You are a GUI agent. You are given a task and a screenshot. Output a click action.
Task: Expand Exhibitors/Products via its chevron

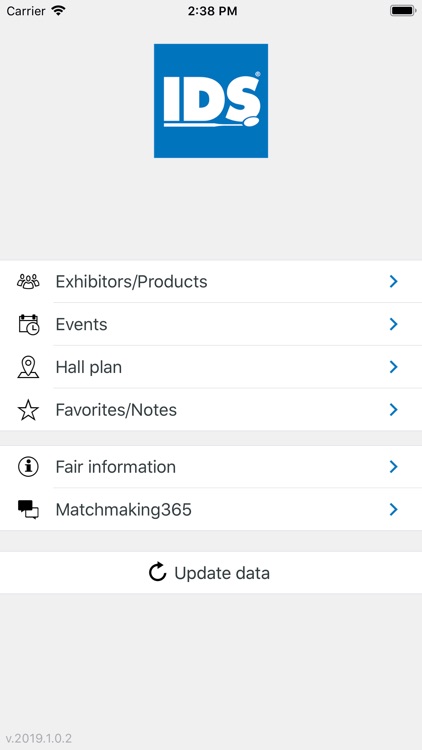394,281
